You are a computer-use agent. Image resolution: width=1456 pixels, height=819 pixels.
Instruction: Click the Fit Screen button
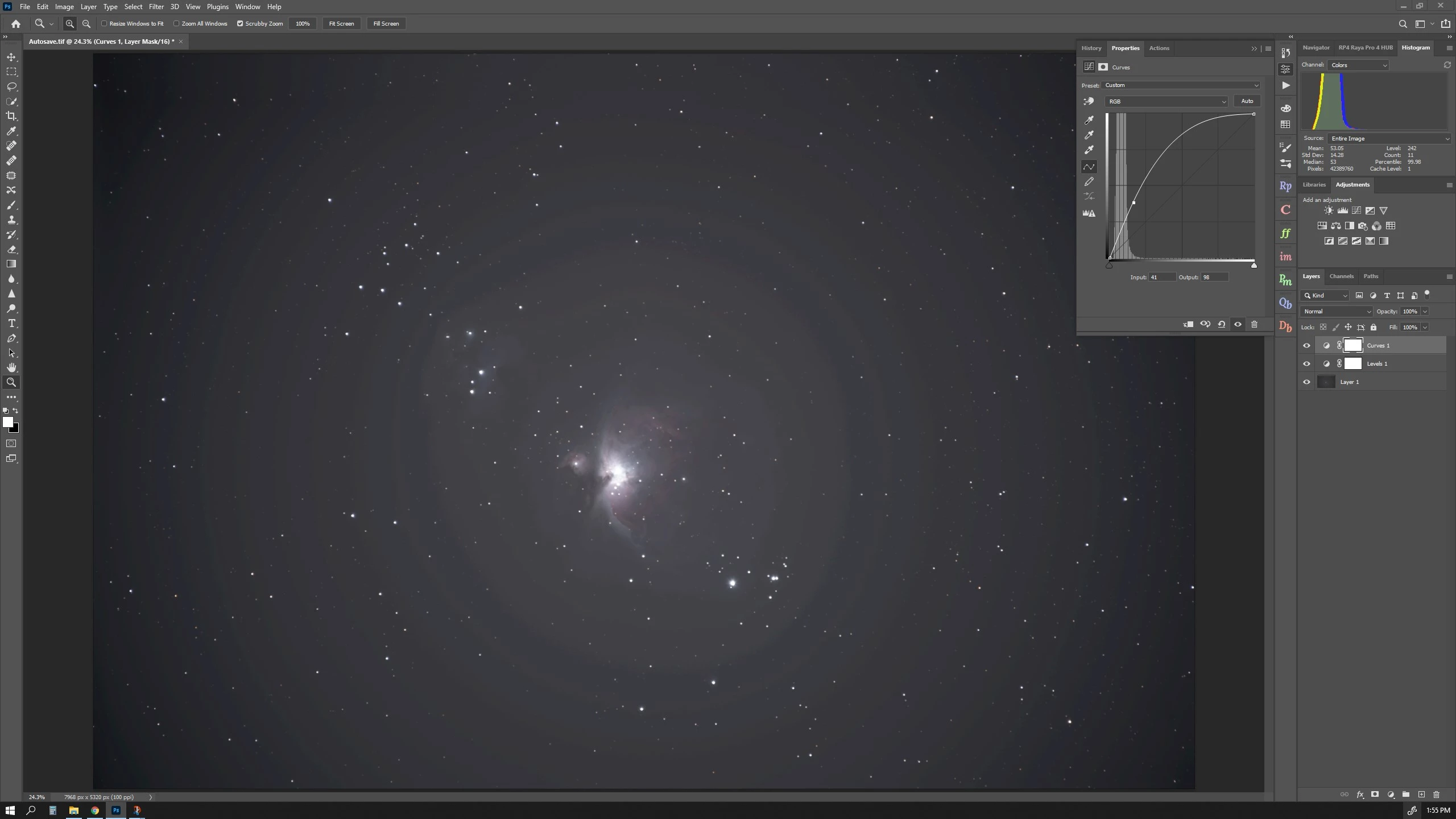point(341,23)
